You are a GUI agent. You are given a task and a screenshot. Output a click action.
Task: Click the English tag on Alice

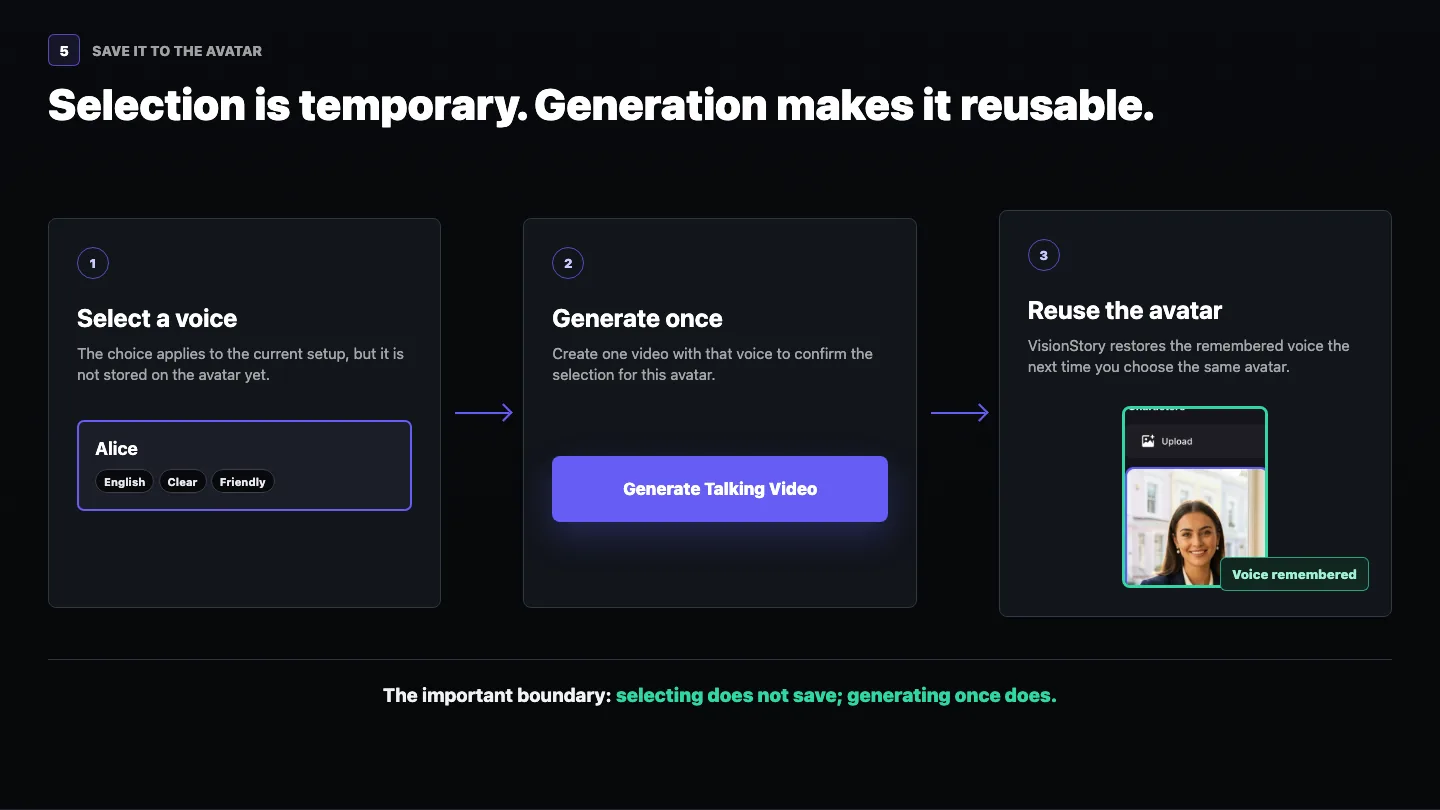(x=125, y=482)
